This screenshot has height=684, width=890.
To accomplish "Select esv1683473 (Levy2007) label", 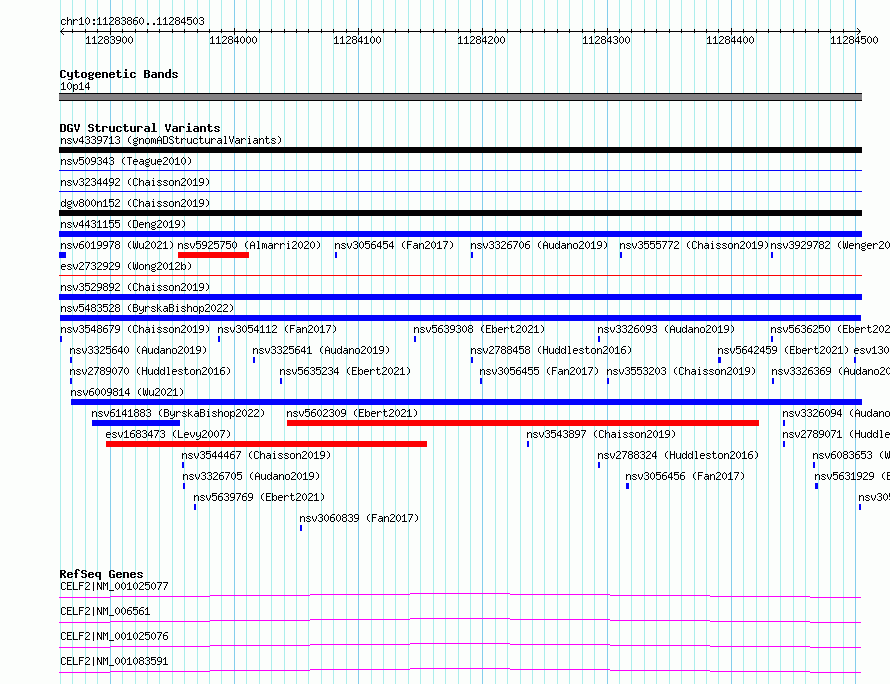I will pyautogui.click(x=169, y=434).
